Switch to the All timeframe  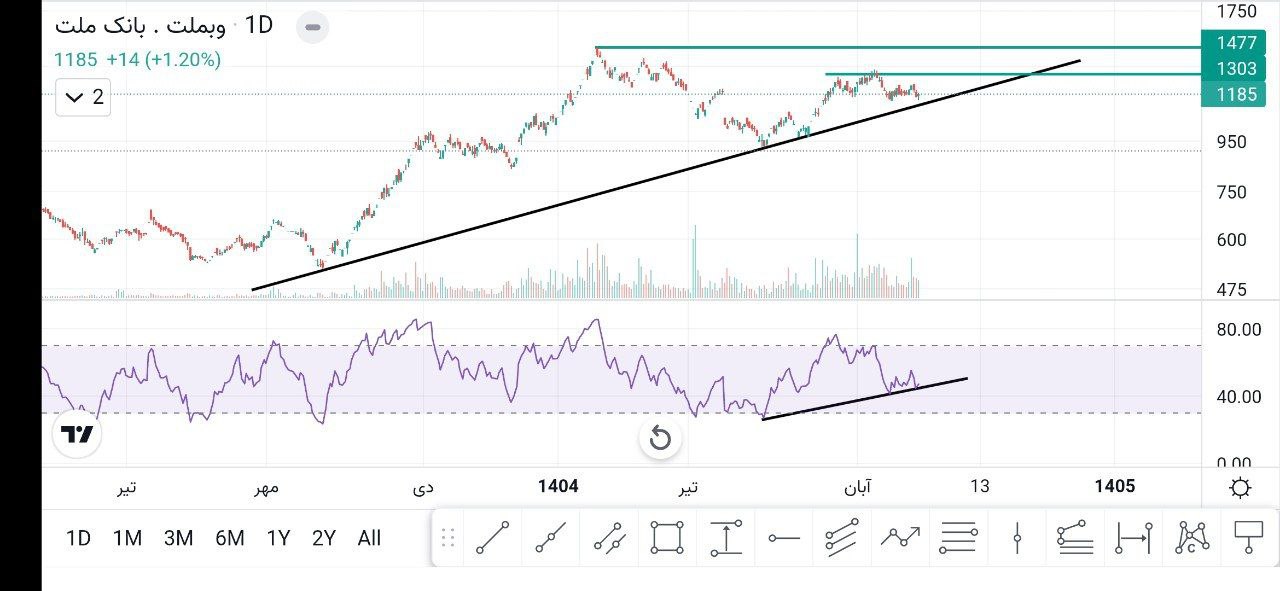tap(369, 537)
